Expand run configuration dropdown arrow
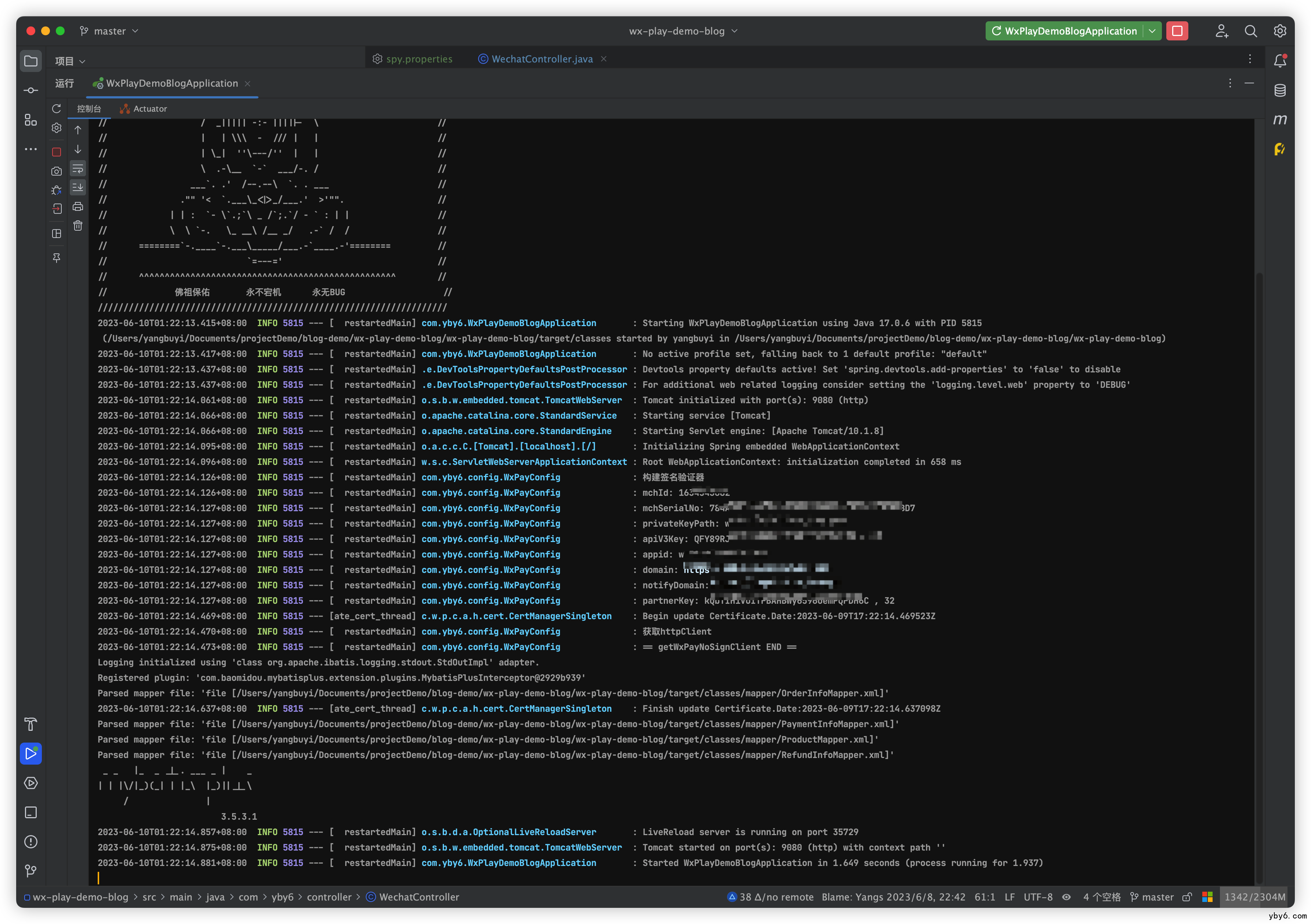 click(1152, 31)
